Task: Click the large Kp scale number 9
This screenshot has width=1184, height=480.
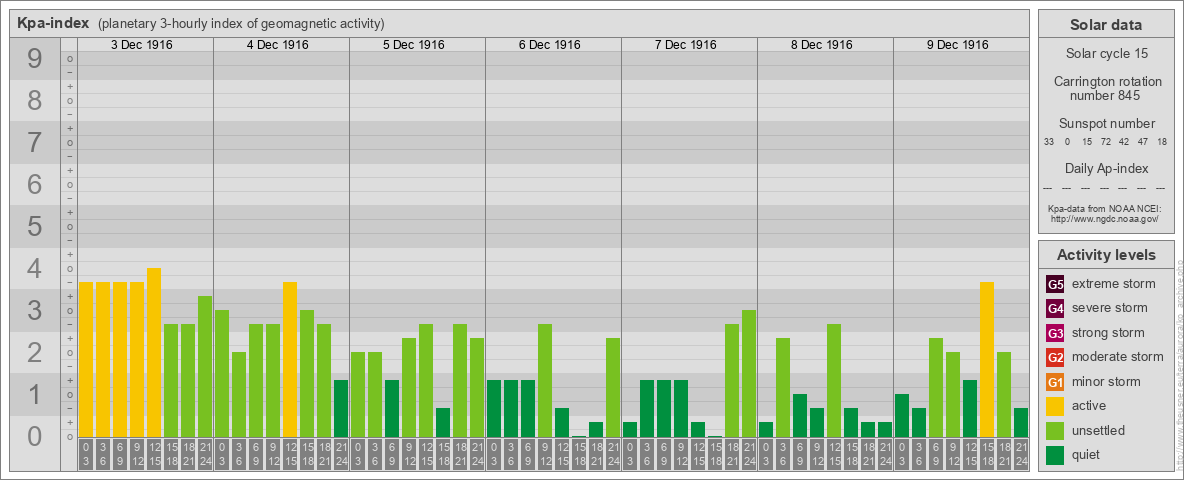Action: 34,59
